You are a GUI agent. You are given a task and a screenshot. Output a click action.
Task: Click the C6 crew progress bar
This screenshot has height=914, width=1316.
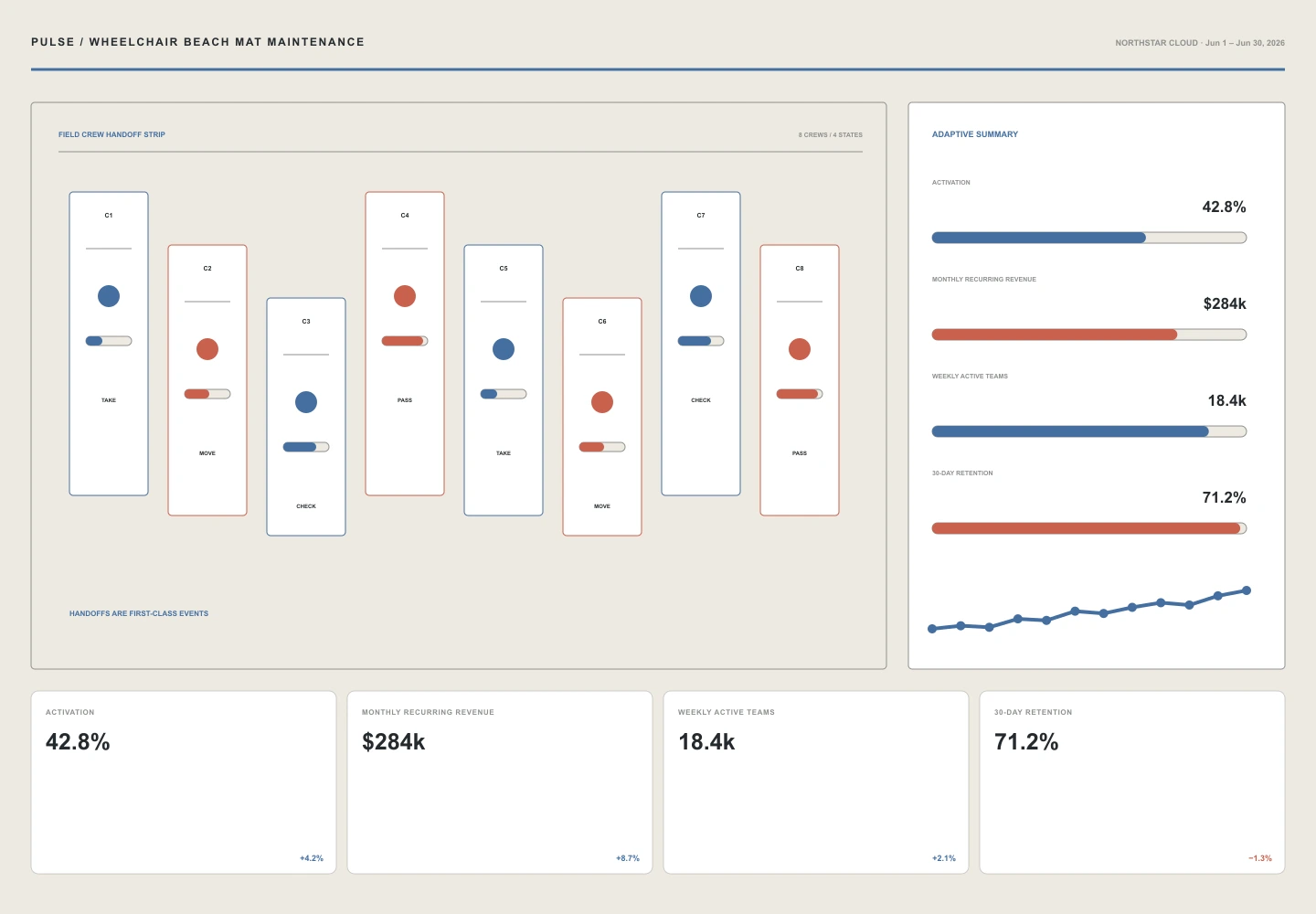pos(602,447)
